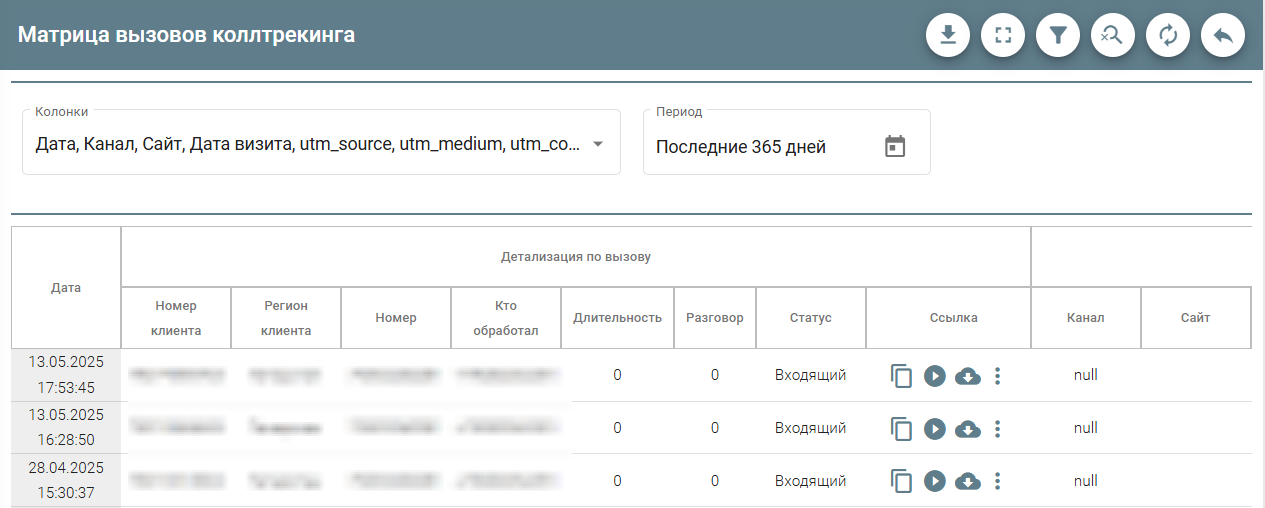The height and width of the screenshot is (508, 1265).
Task: Click the Статус column header
Action: (810, 318)
